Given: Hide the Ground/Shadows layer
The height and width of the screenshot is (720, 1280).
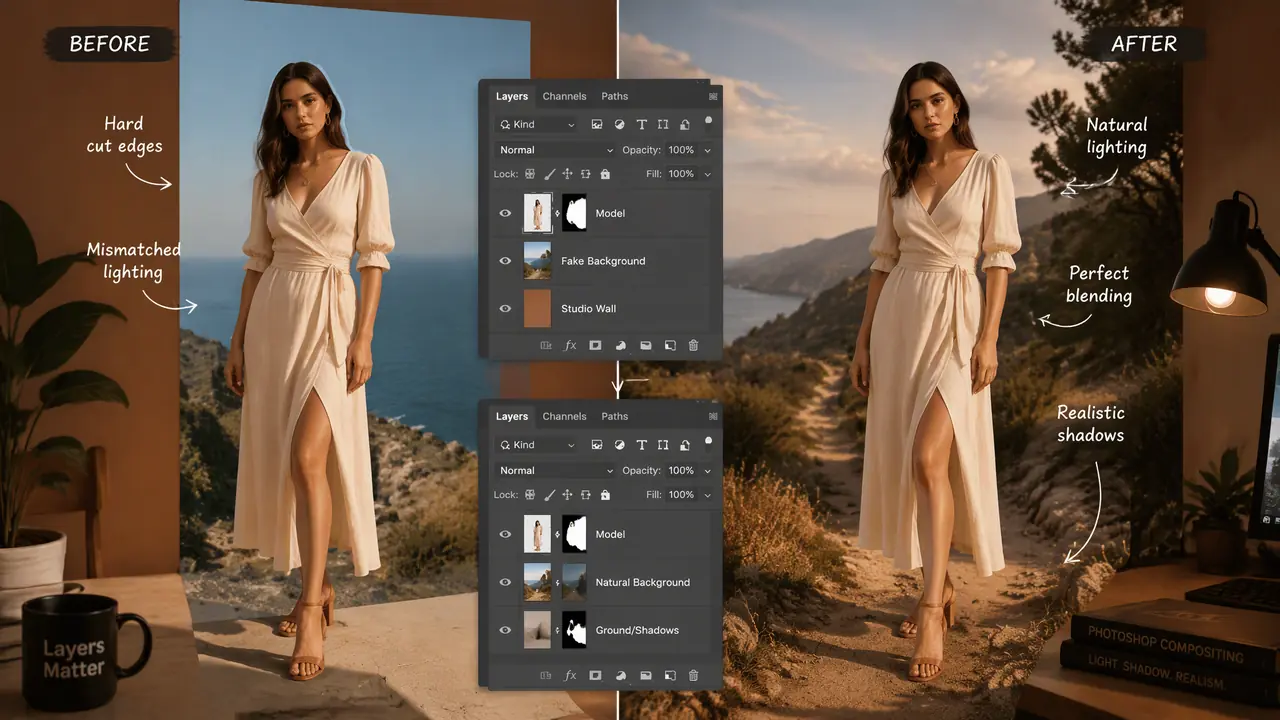Looking at the screenshot, I should click(x=505, y=630).
